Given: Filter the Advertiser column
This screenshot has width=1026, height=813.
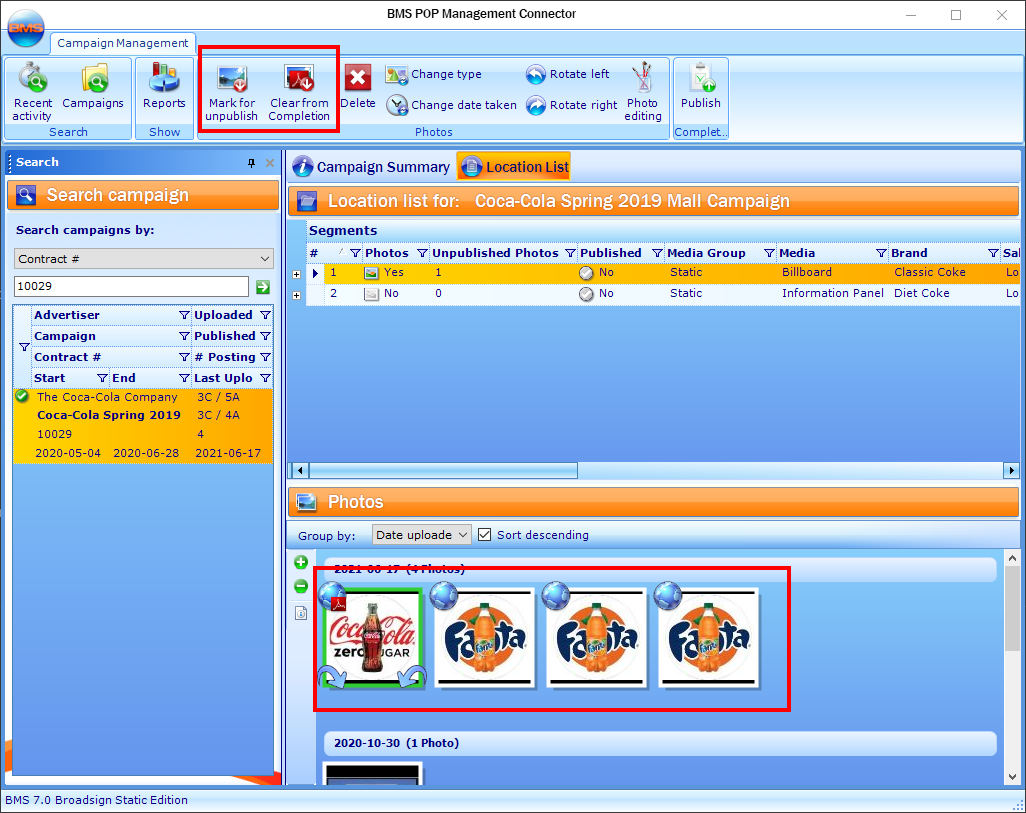Looking at the screenshot, I should pyautogui.click(x=185, y=316).
